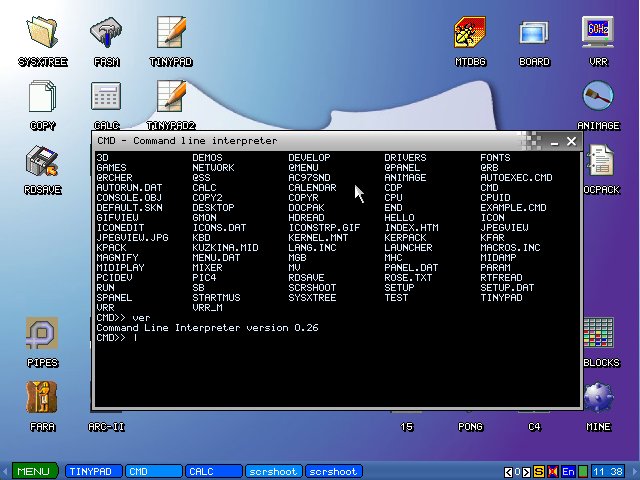Launch the FASM assembler desktop icon
The width and height of the screenshot is (640, 480).
(x=106, y=33)
